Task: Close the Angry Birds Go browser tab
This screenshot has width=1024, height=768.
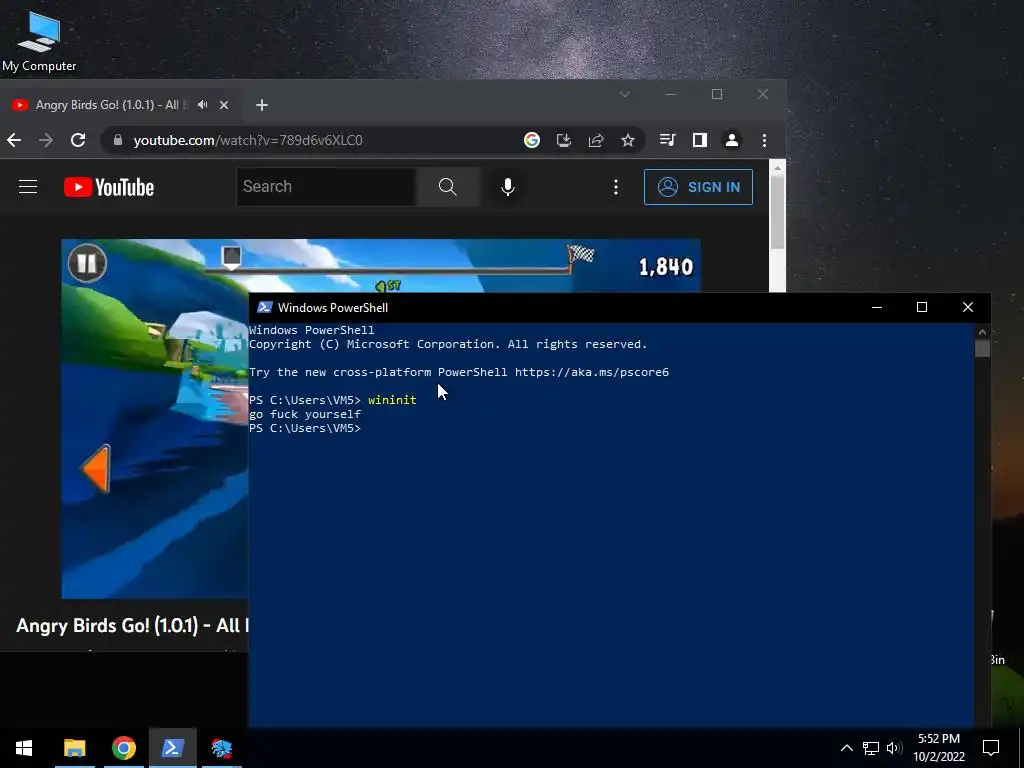Action: pyautogui.click(x=224, y=104)
